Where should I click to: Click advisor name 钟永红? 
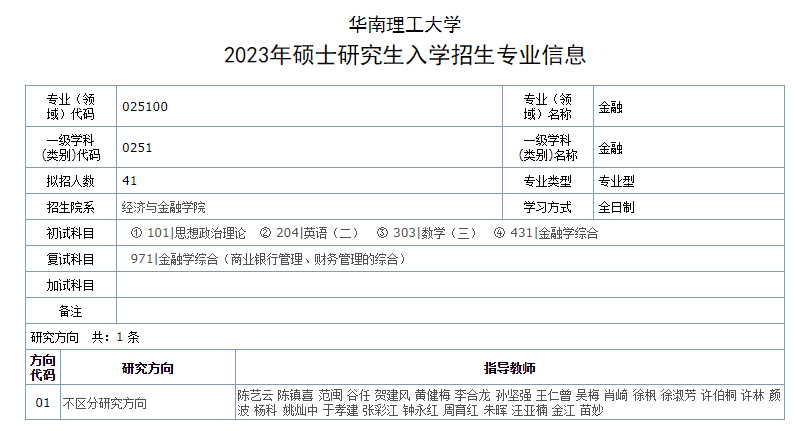click(x=420, y=410)
